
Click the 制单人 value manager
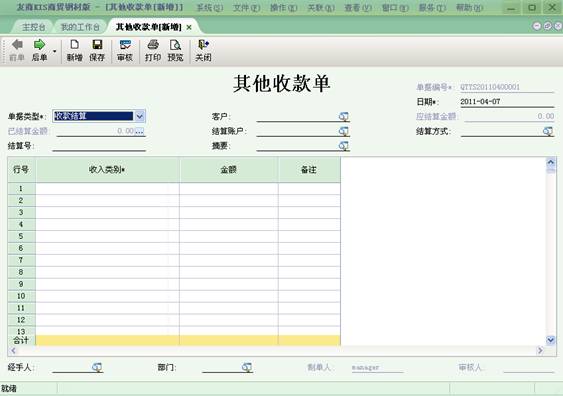366,367
